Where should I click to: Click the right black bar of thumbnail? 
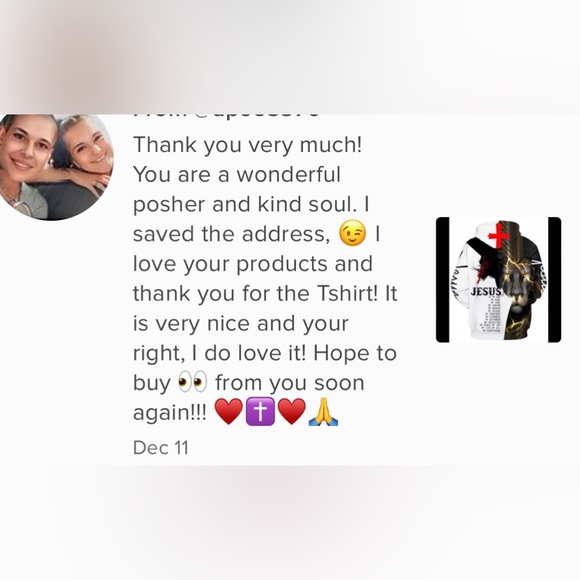(x=554, y=280)
